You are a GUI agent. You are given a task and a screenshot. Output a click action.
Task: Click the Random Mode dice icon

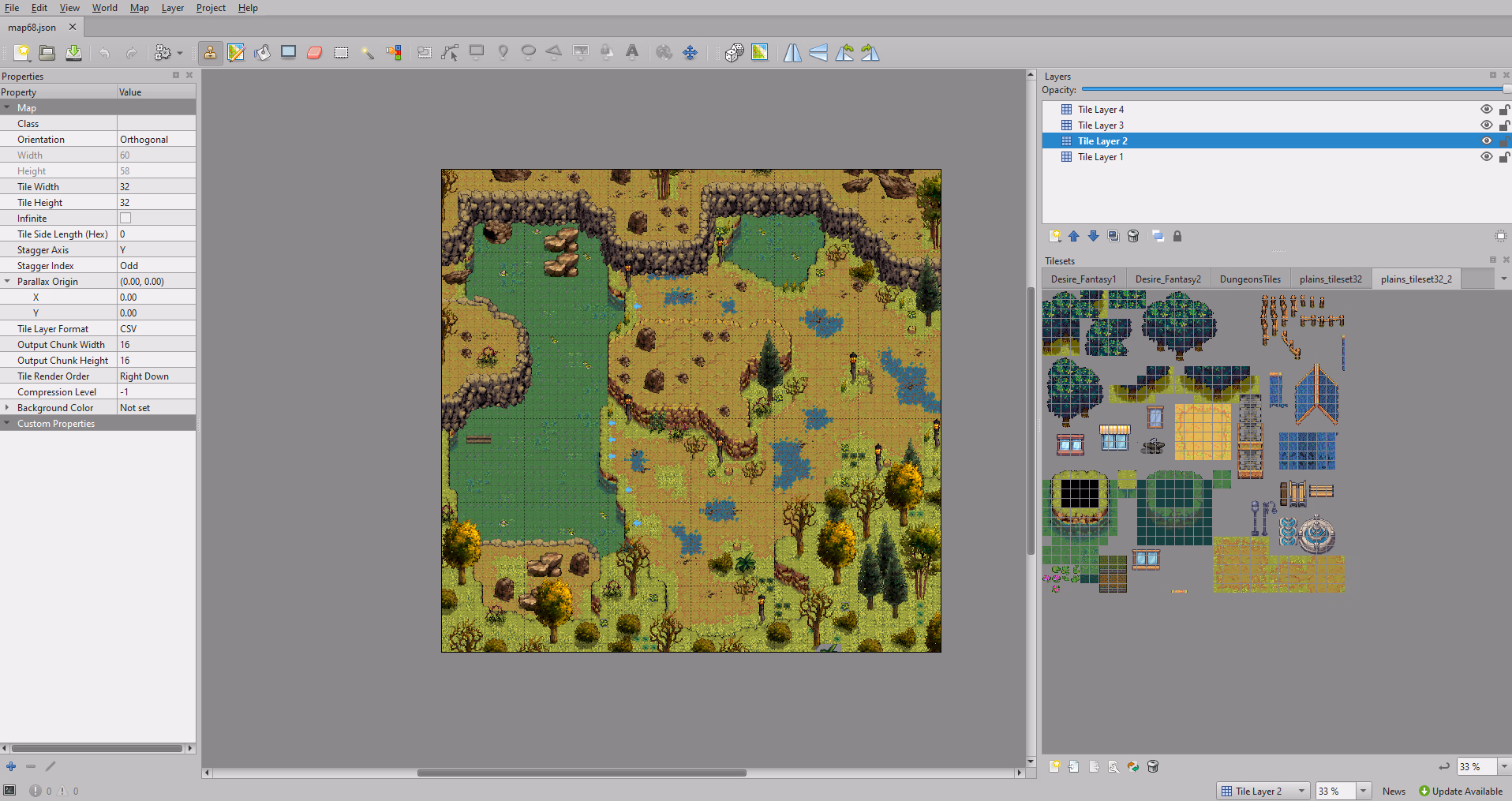(x=734, y=53)
